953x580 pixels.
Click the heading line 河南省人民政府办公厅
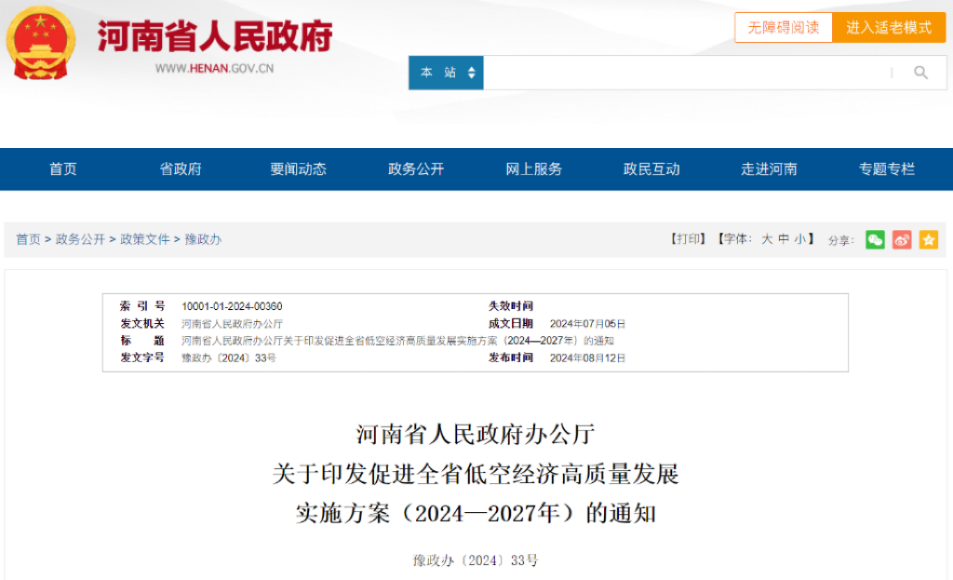tap(475, 435)
